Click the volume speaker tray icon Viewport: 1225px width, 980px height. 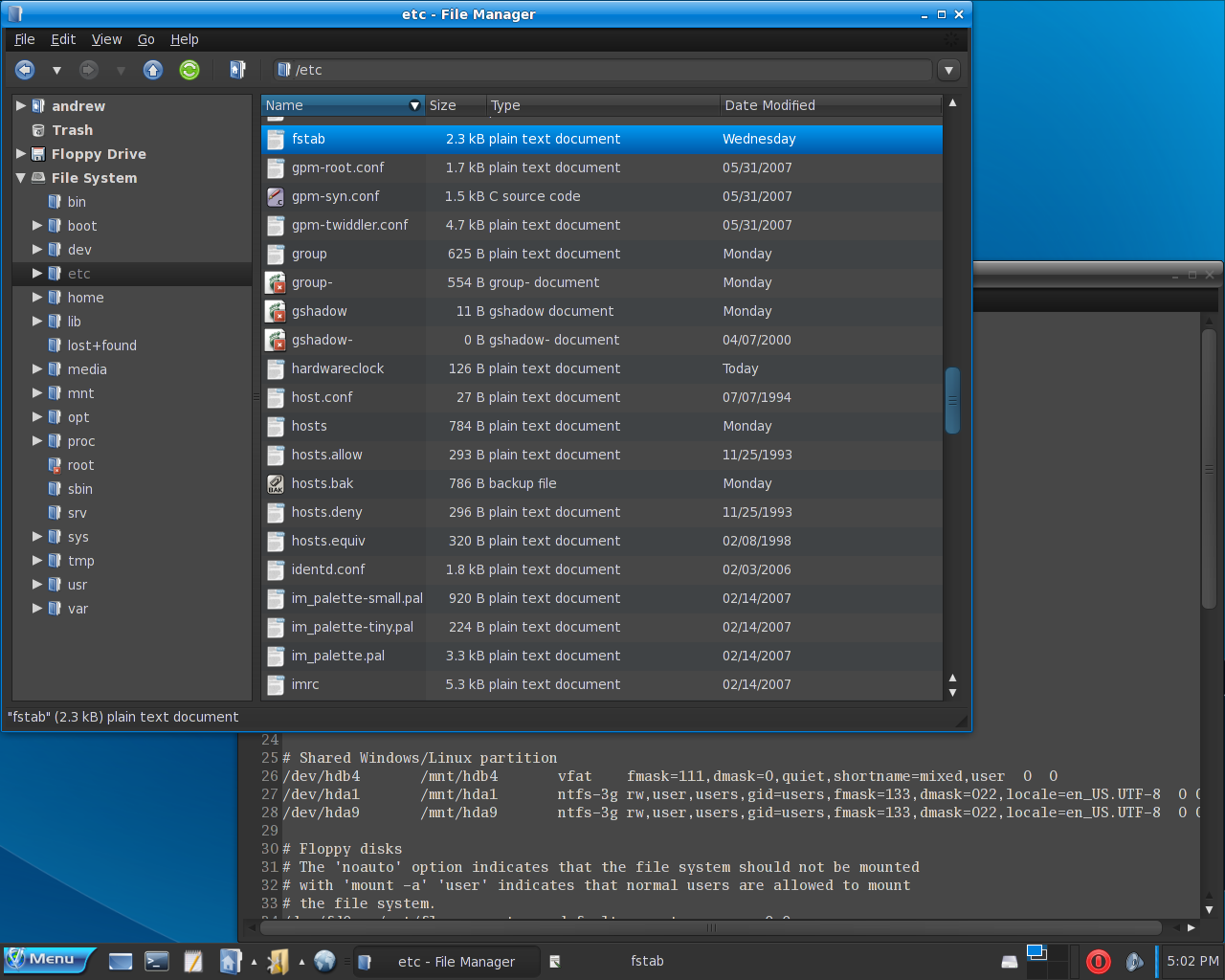click(1135, 962)
